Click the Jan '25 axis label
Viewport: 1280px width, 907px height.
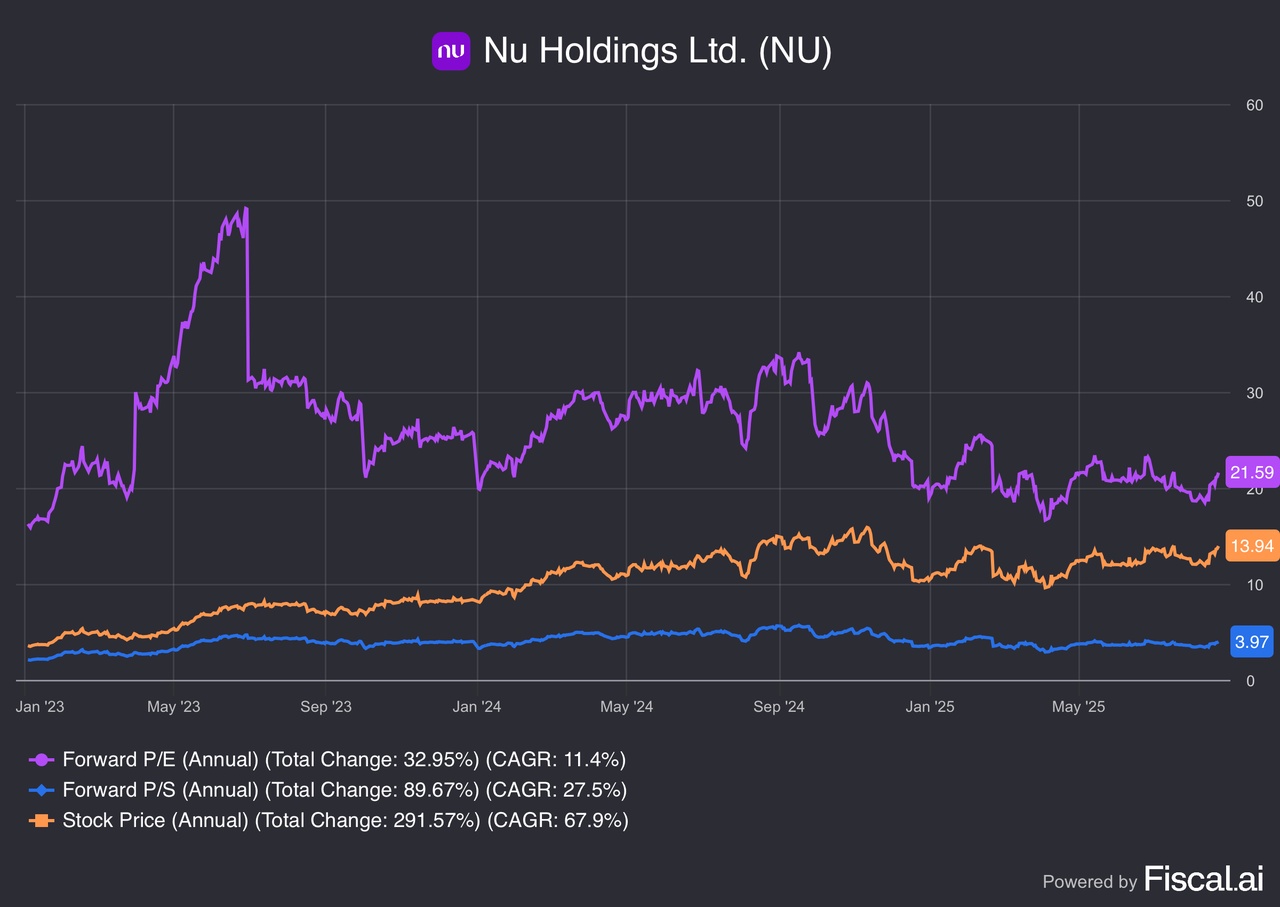coord(930,707)
